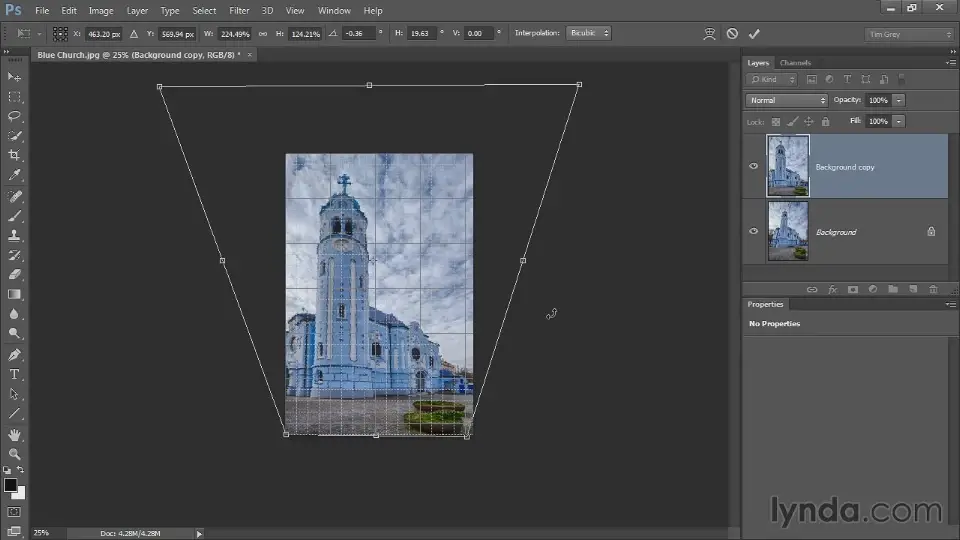Open the Interpolation Bicubic dropdown
Viewport: 960px width, 540px height.
click(x=588, y=33)
